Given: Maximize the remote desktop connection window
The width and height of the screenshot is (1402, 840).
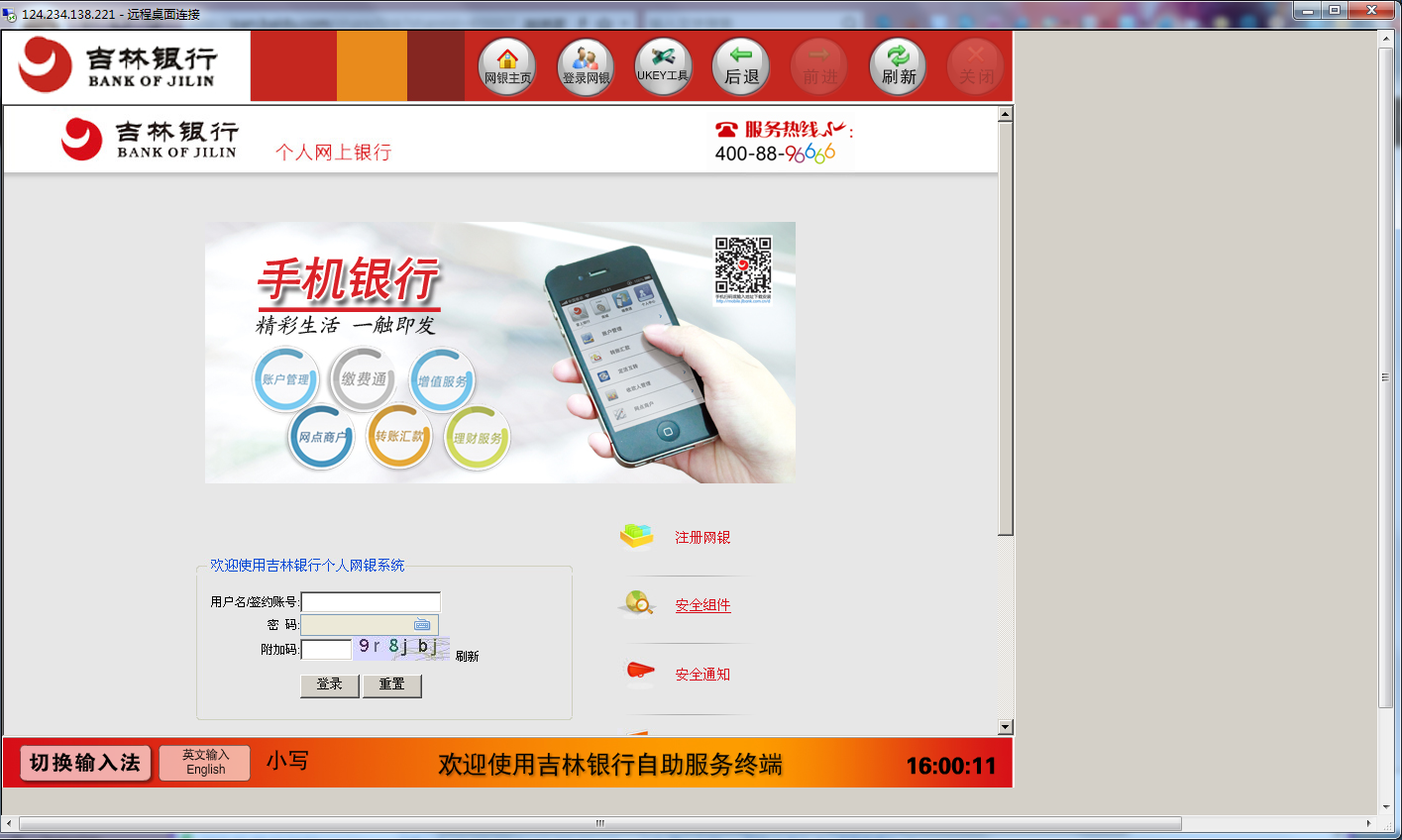Looking at the screenshot, I should [x=1335, y=11].
